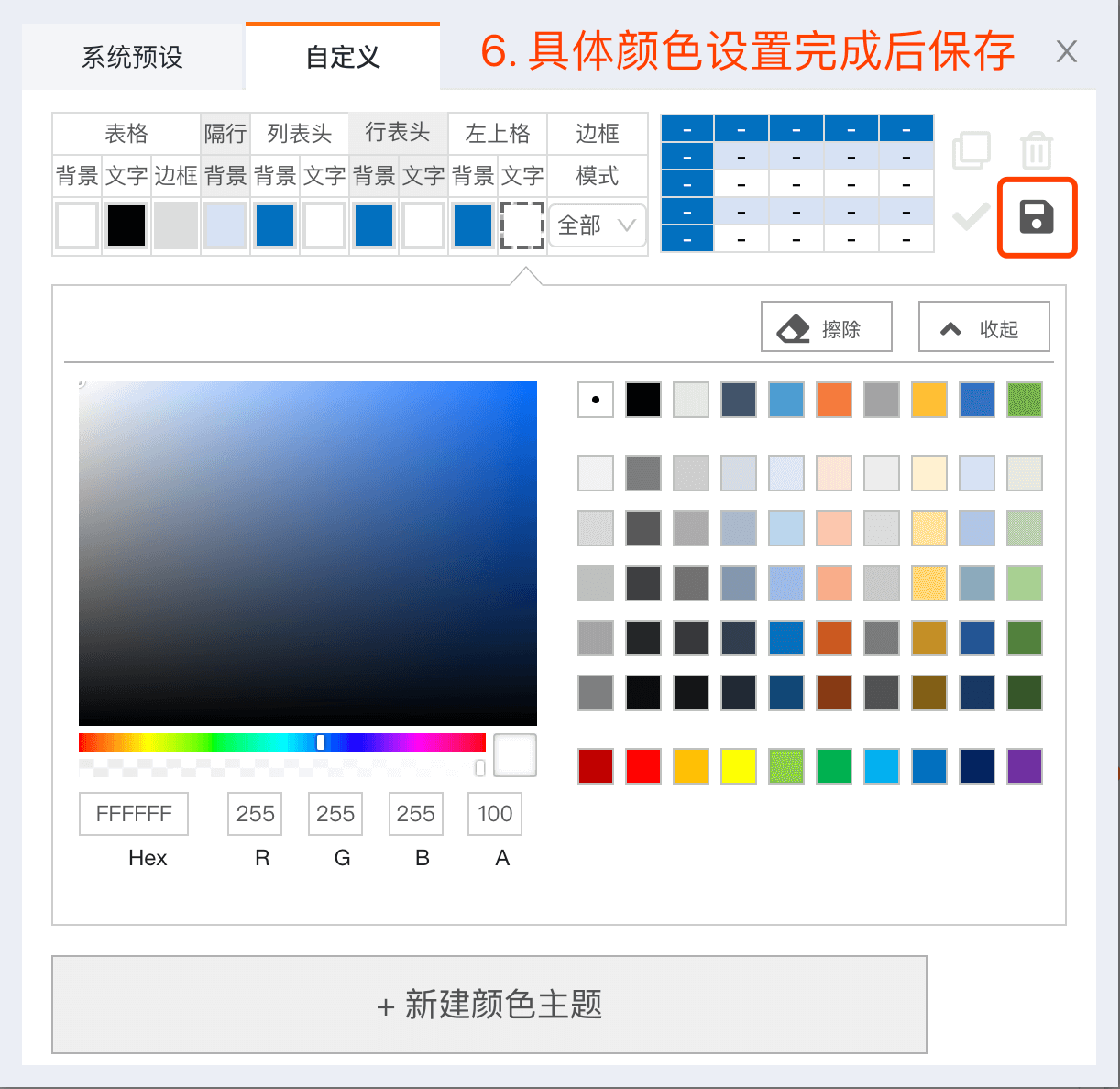Select the 列表头 文字 white swatch
Image resolution: width=1120 pixels, height=1089 pixels.
(x=324, y=225)
